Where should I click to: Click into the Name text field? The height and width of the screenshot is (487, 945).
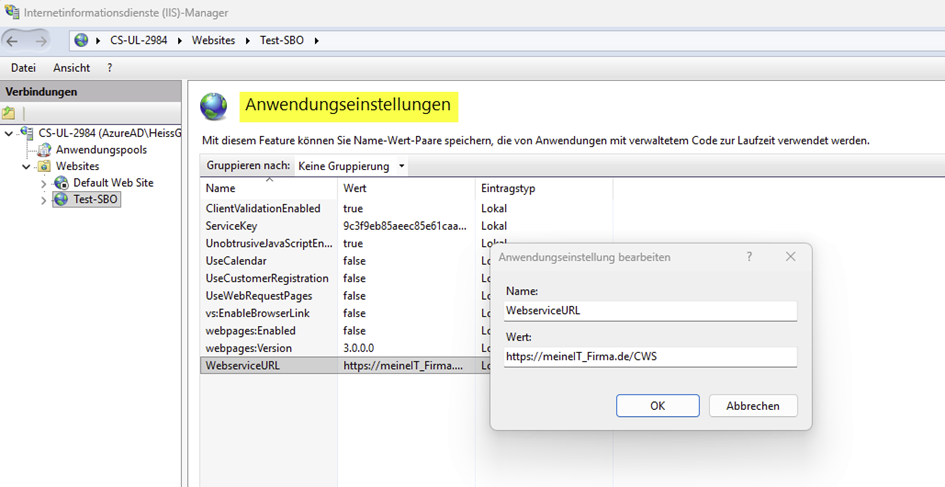point(650,311)
